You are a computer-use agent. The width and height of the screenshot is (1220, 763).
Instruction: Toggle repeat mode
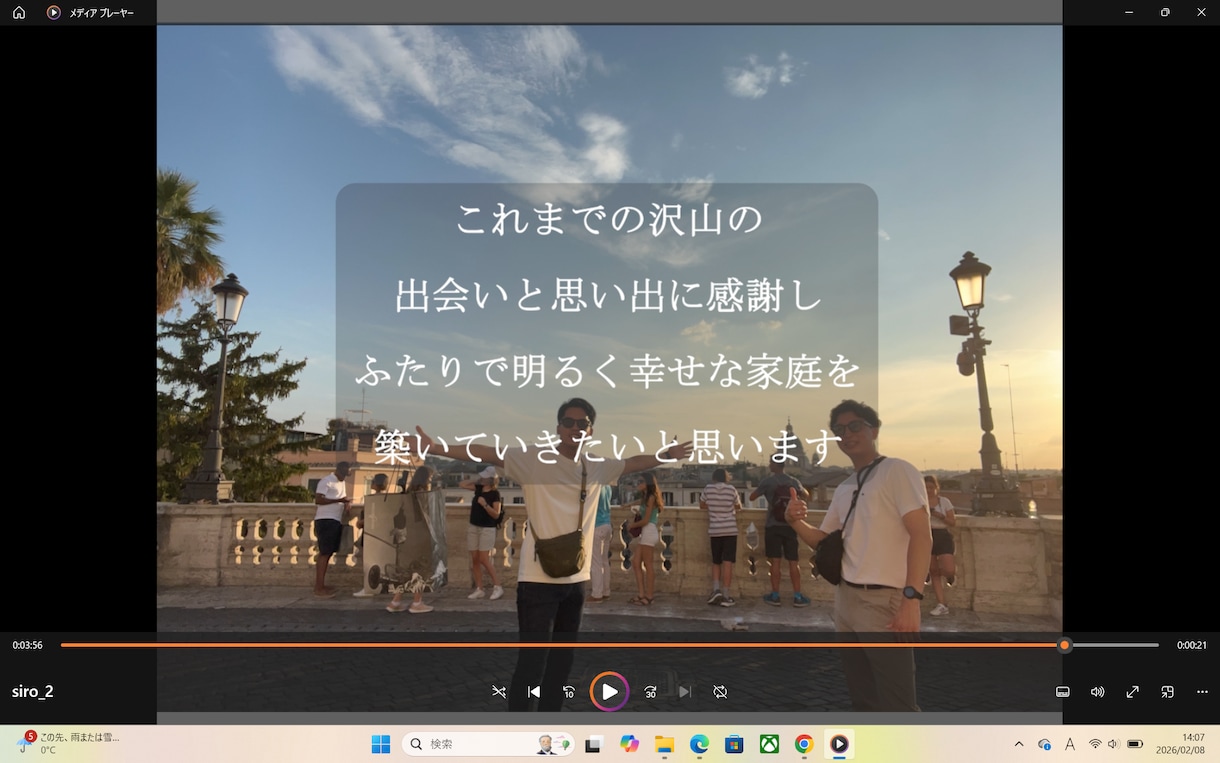coord(720,692)
